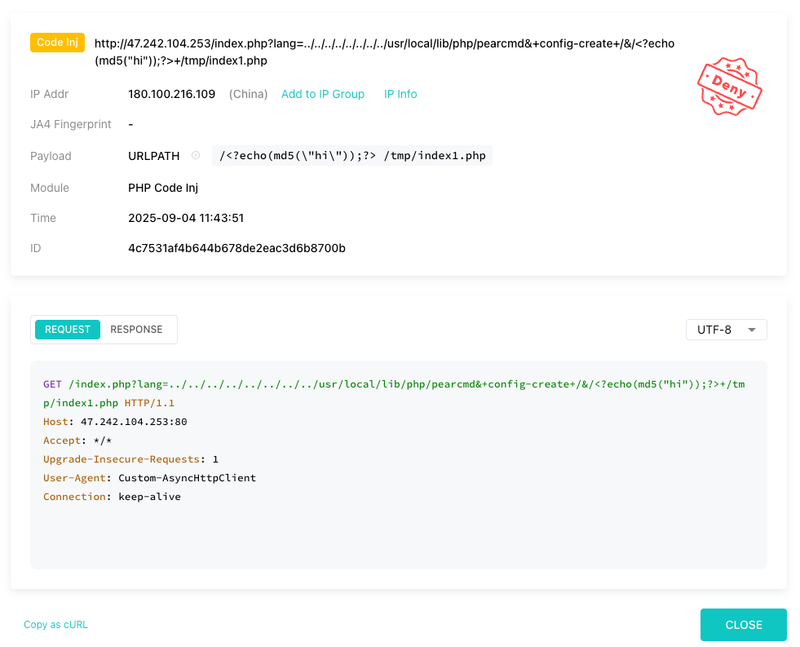Click the IP address 180.100.216.109
This screenshot has height=647, width=800.
tap(171, 94)
